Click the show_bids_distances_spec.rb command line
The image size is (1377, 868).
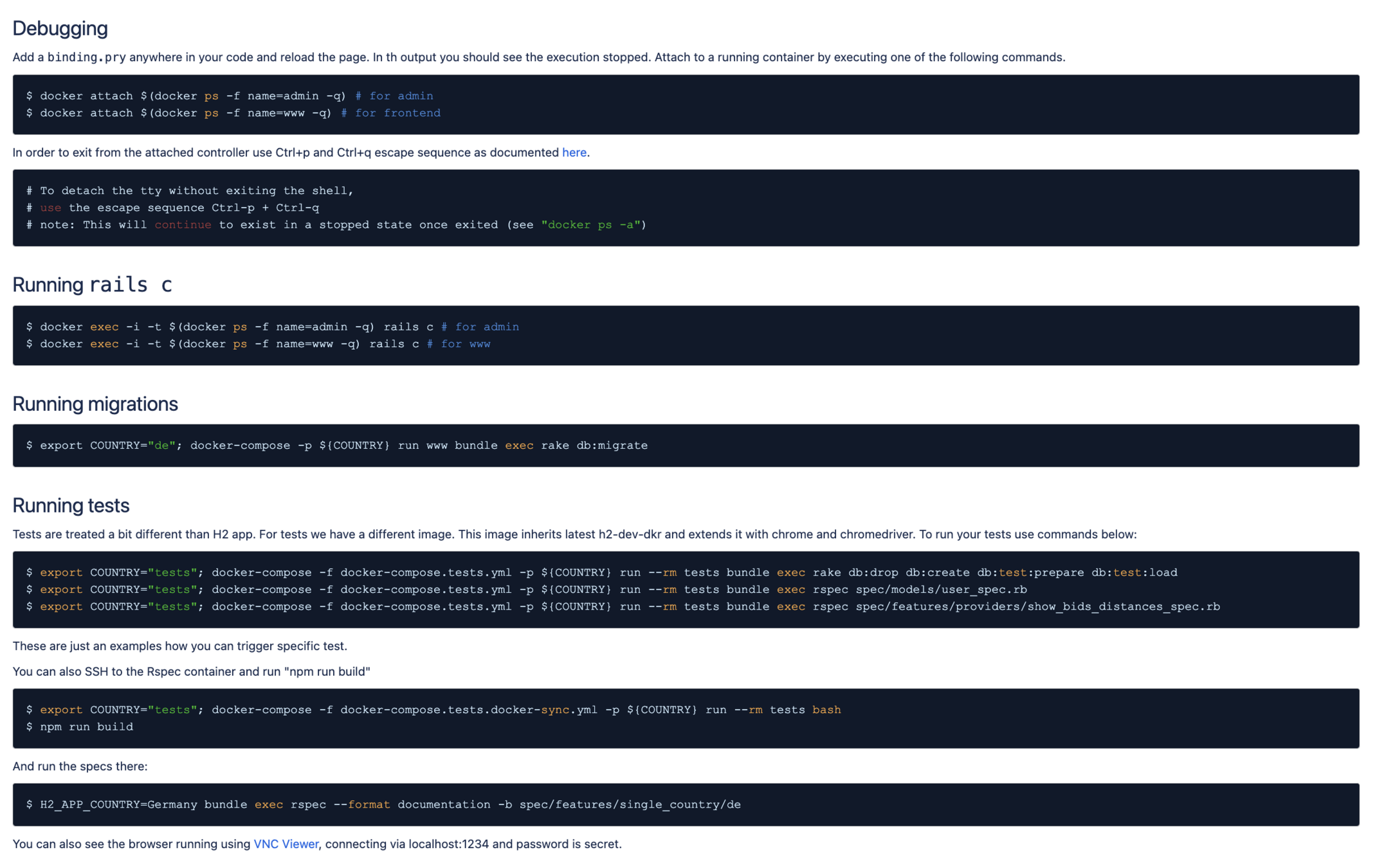623,607
